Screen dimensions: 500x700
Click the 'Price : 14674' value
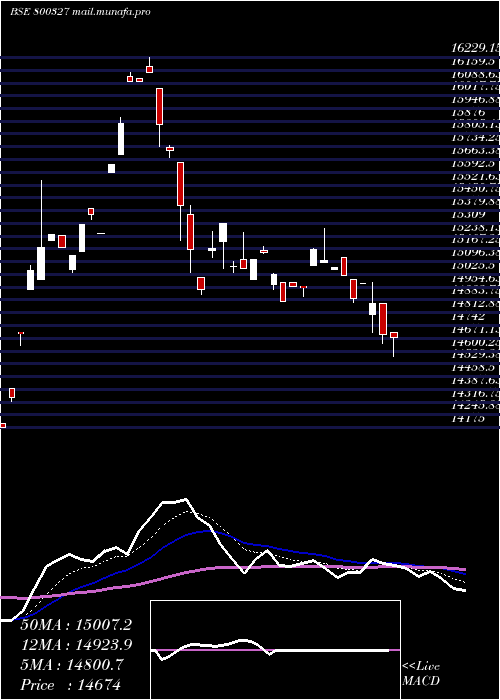click(71, 685)
